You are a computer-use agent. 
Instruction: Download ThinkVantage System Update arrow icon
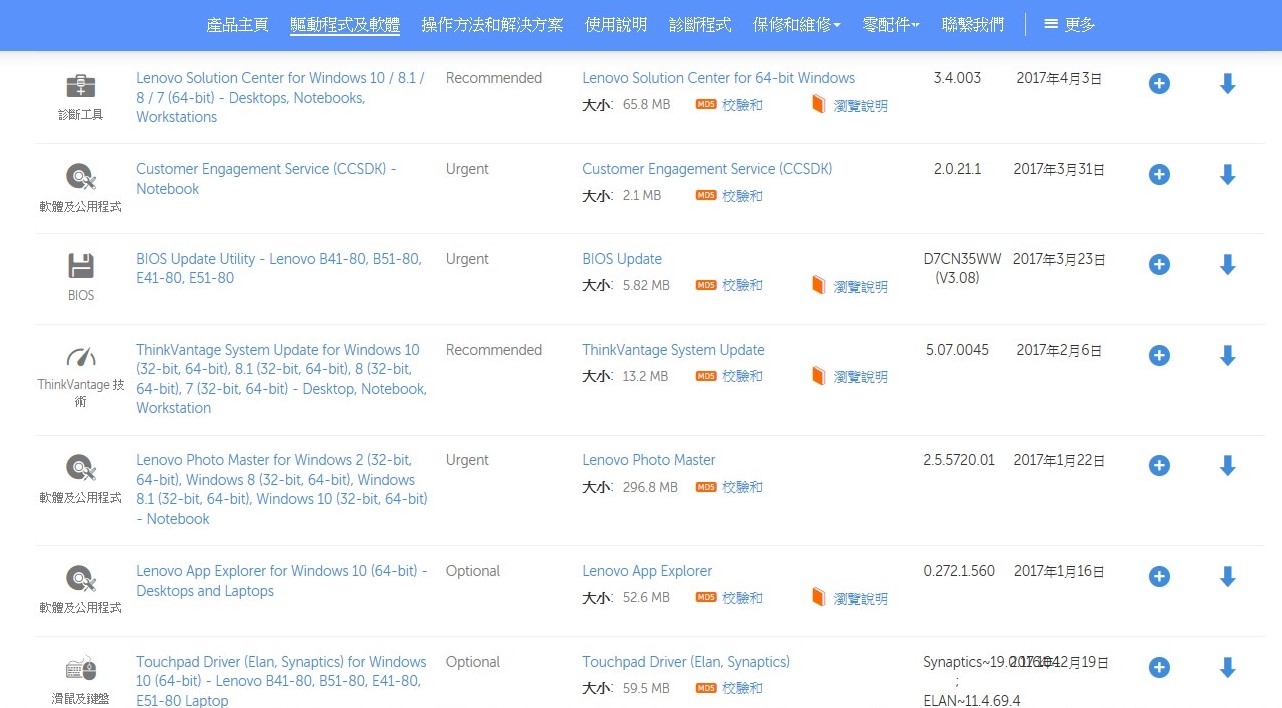click(1228, 356)
